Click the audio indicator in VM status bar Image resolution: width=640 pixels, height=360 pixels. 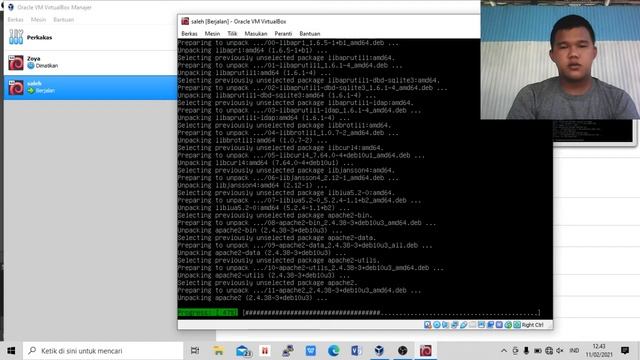[x=445, y=325]
